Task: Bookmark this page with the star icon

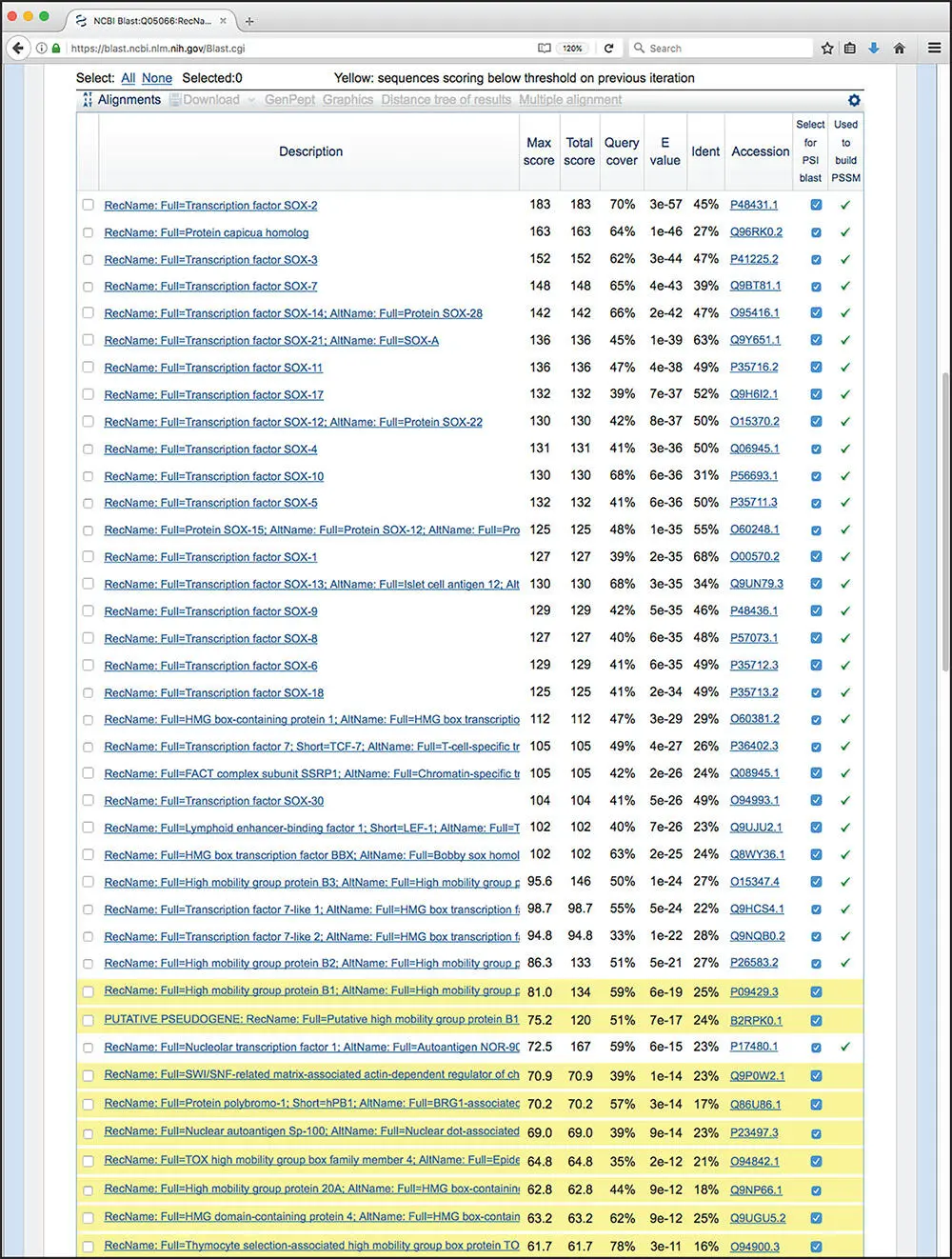Action: click(x=827, y=48)
